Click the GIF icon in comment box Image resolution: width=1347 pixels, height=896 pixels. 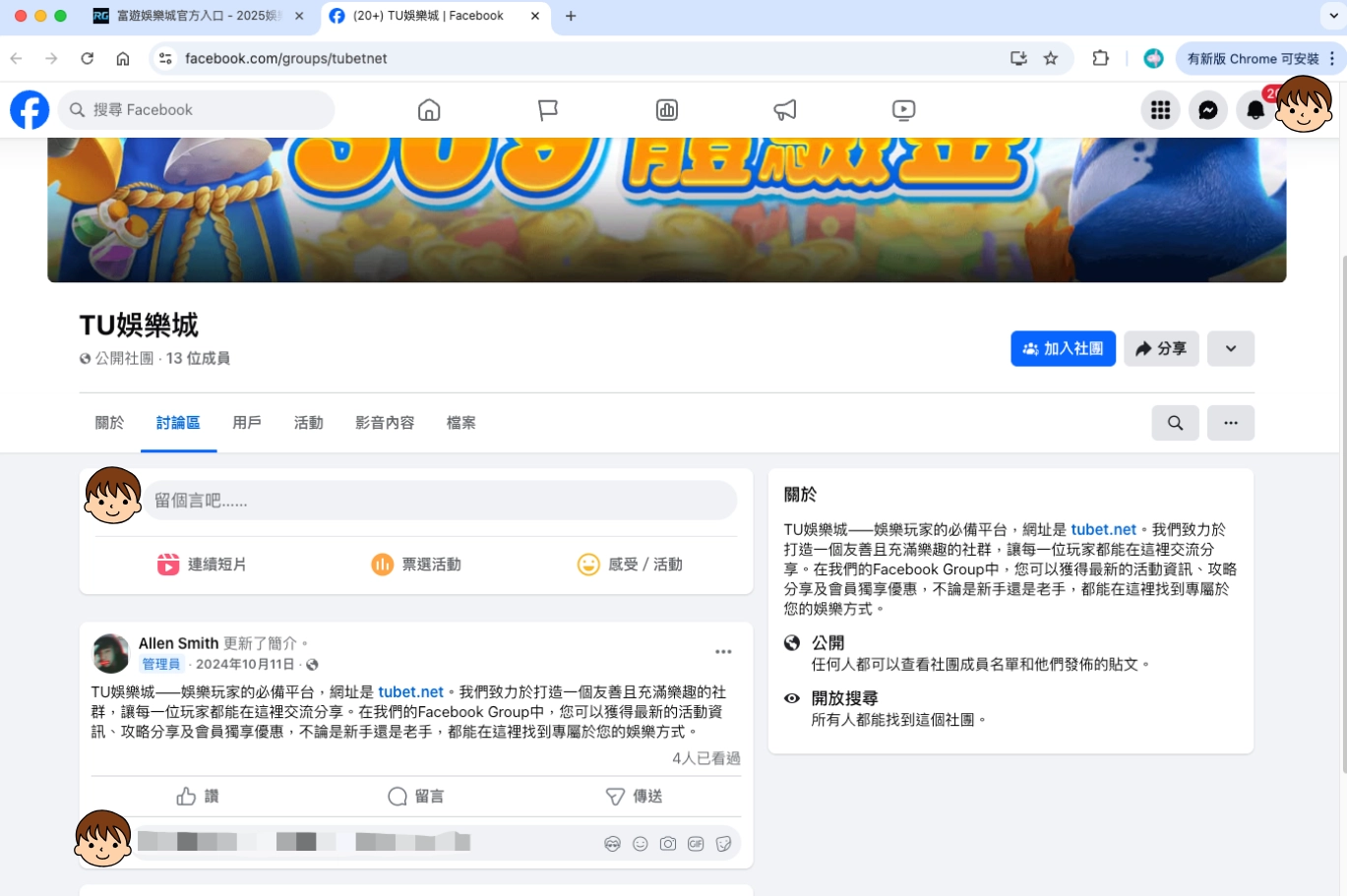tap(696, 844)
